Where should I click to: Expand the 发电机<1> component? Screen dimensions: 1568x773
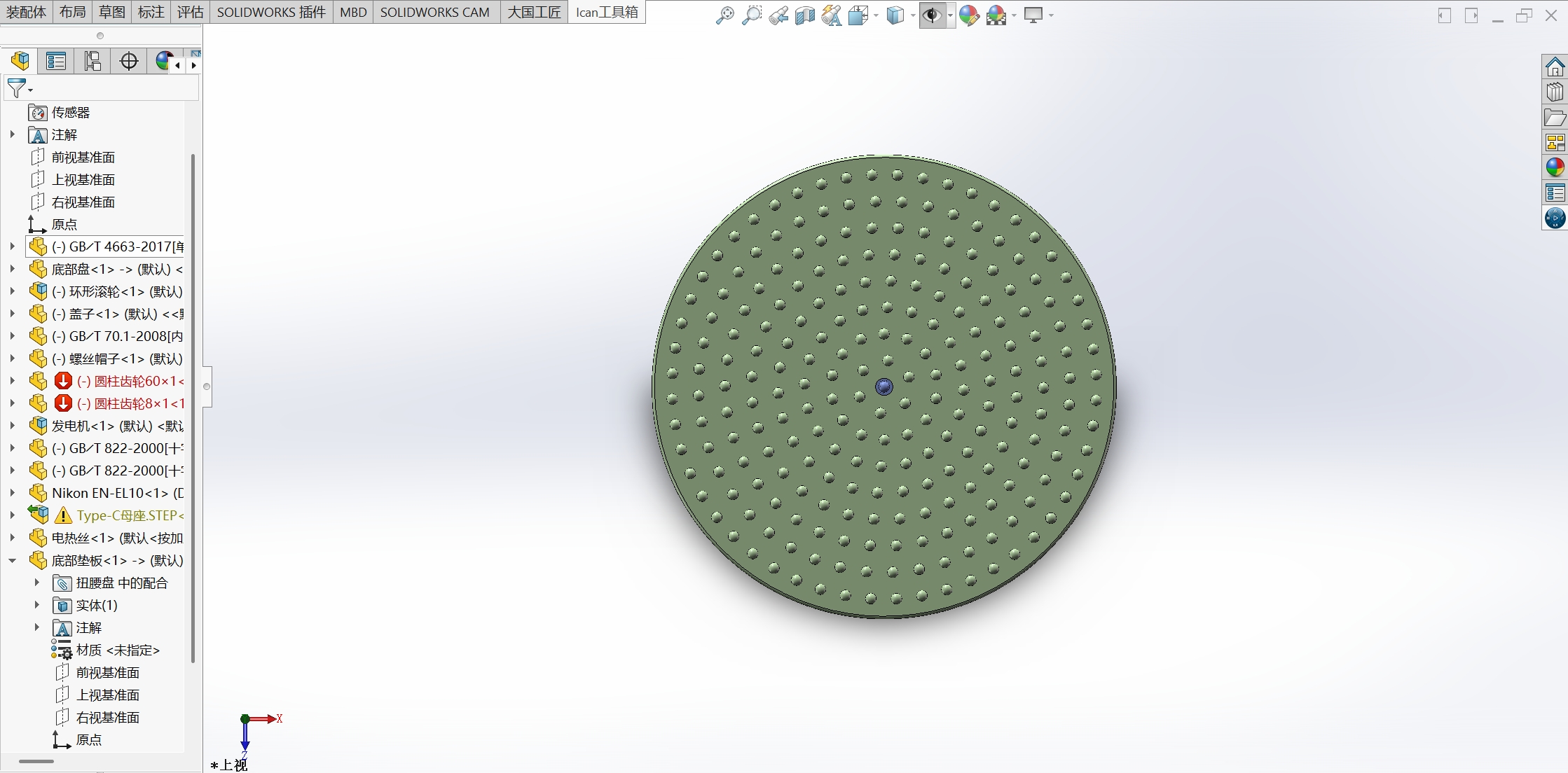(x=12, y=426)
